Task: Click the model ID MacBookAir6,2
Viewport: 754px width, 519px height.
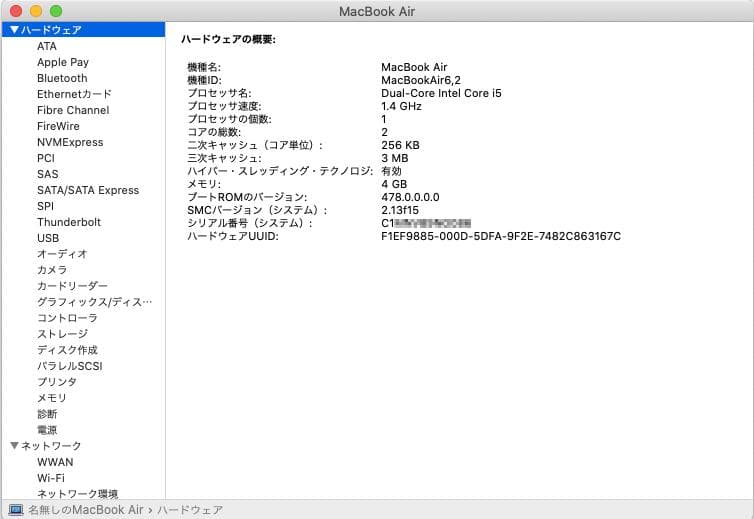Action: (x=421, y=80)
